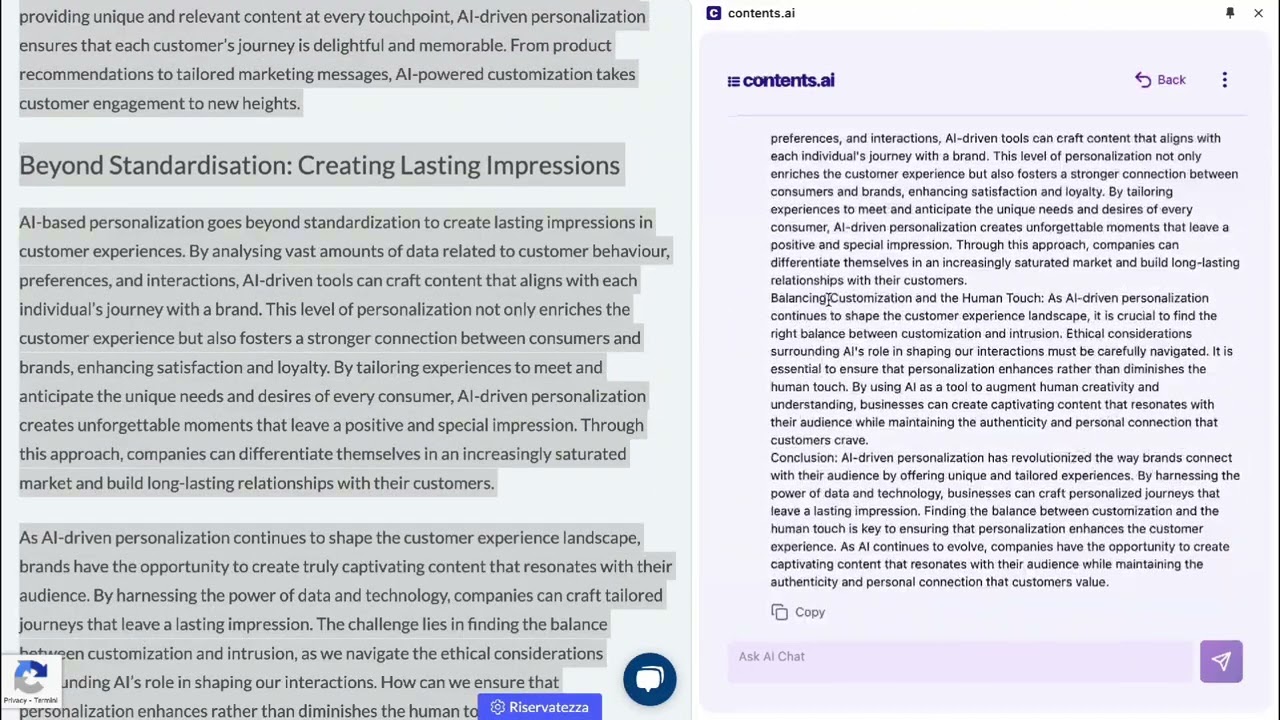Click the Back arrow button

coord(1160,80)
